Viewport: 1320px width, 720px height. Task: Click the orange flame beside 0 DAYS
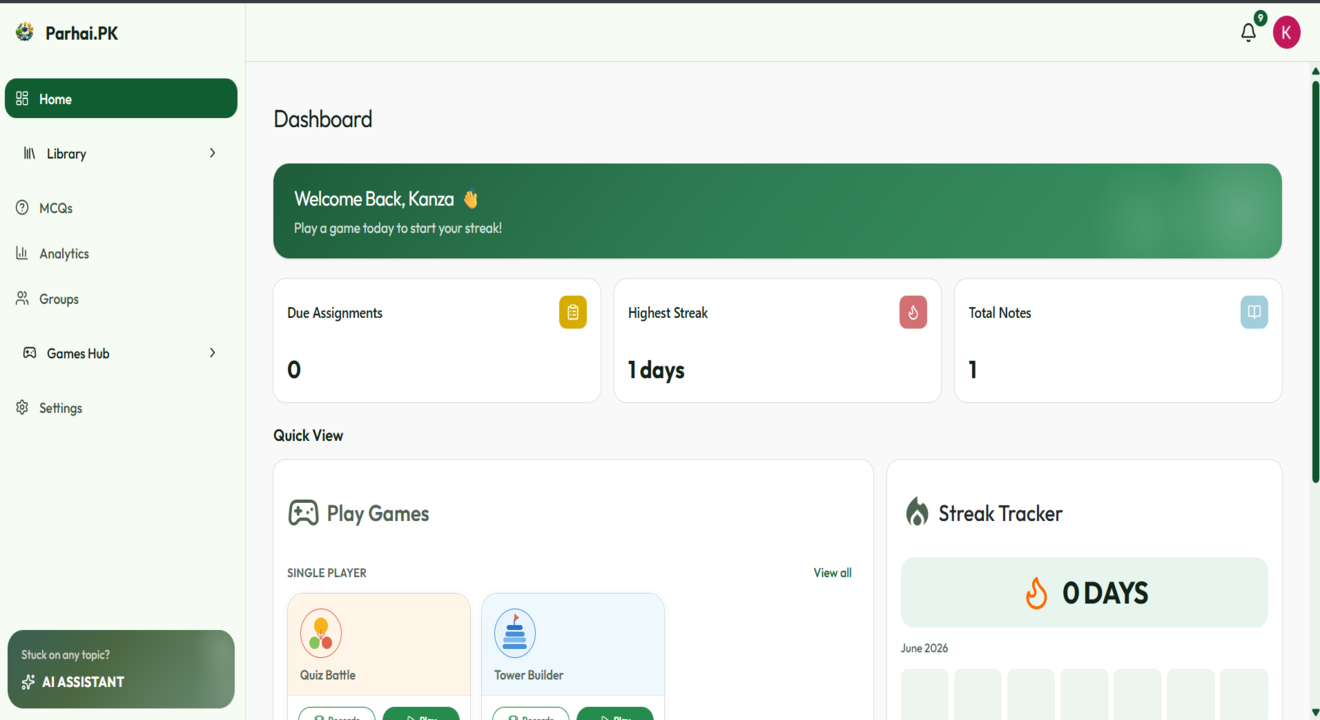click(x=1036, y=593)
